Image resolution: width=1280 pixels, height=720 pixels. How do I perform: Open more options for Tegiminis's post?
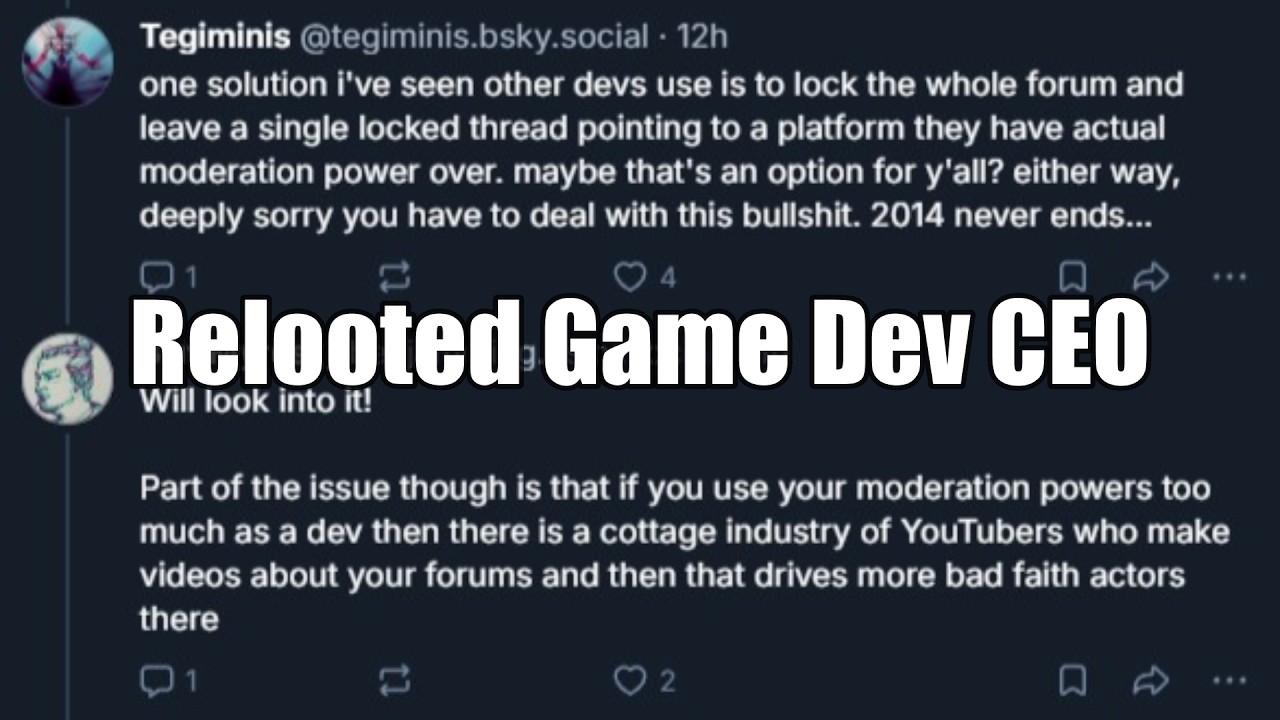1228,277
